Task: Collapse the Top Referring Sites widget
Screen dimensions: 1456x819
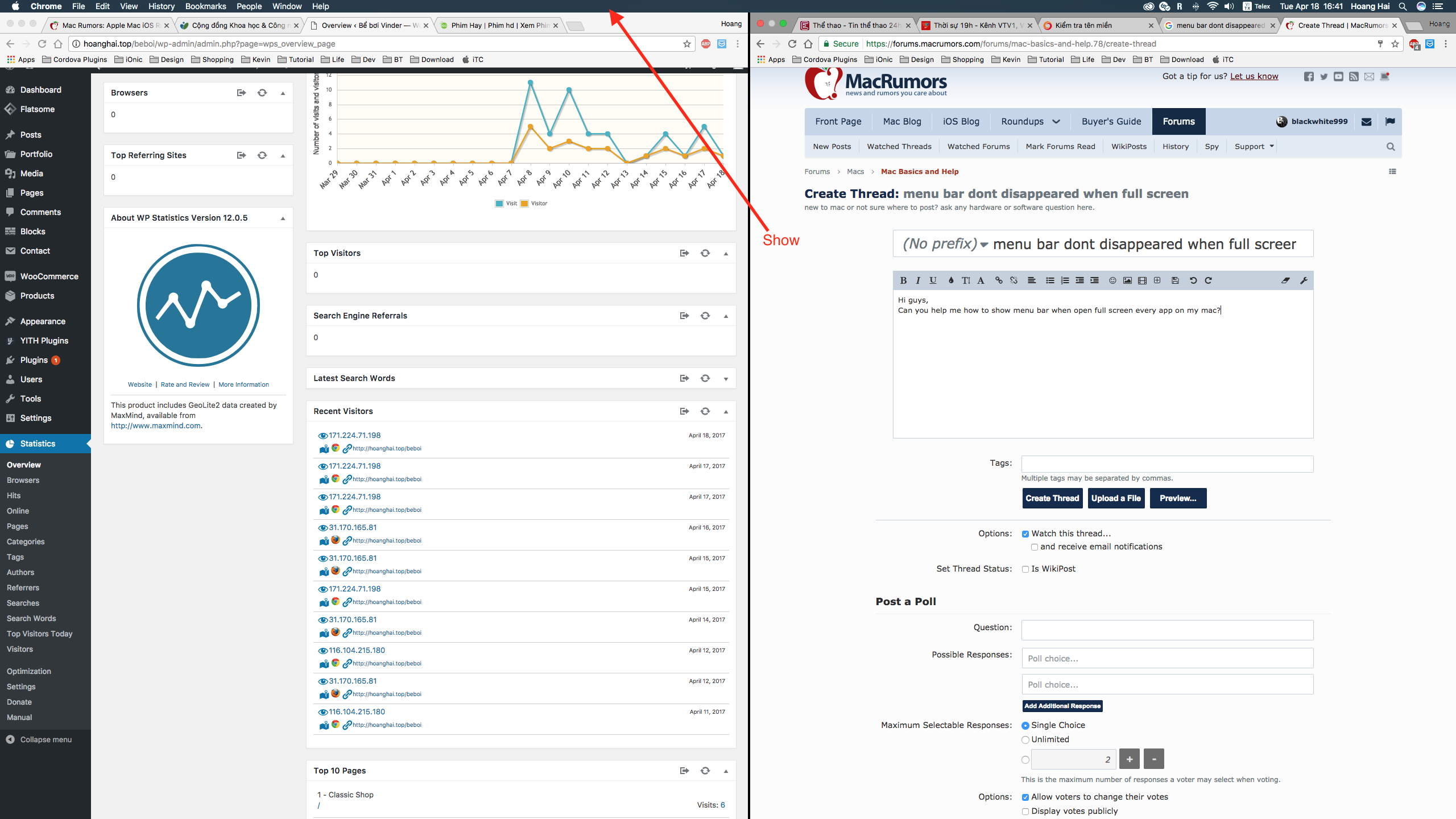Action: 283,156
